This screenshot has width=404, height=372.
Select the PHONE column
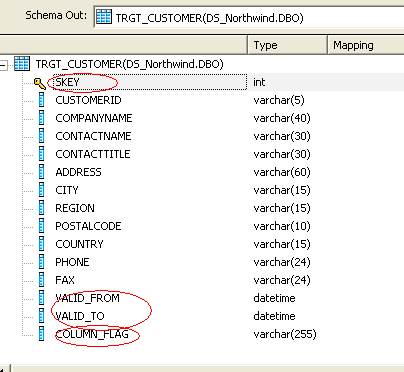pyautogui.click(x=72, y=262)
